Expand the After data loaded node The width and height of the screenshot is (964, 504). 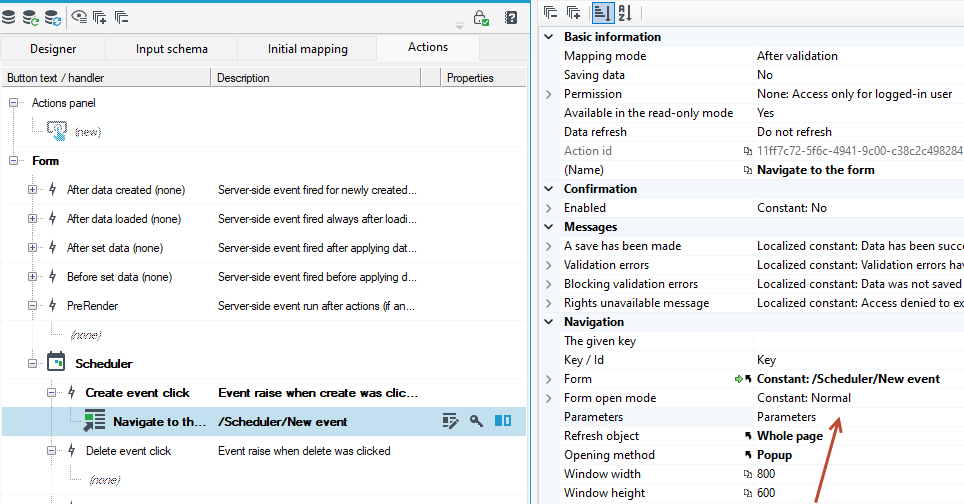pyautogui.click(x=32, y=219)
